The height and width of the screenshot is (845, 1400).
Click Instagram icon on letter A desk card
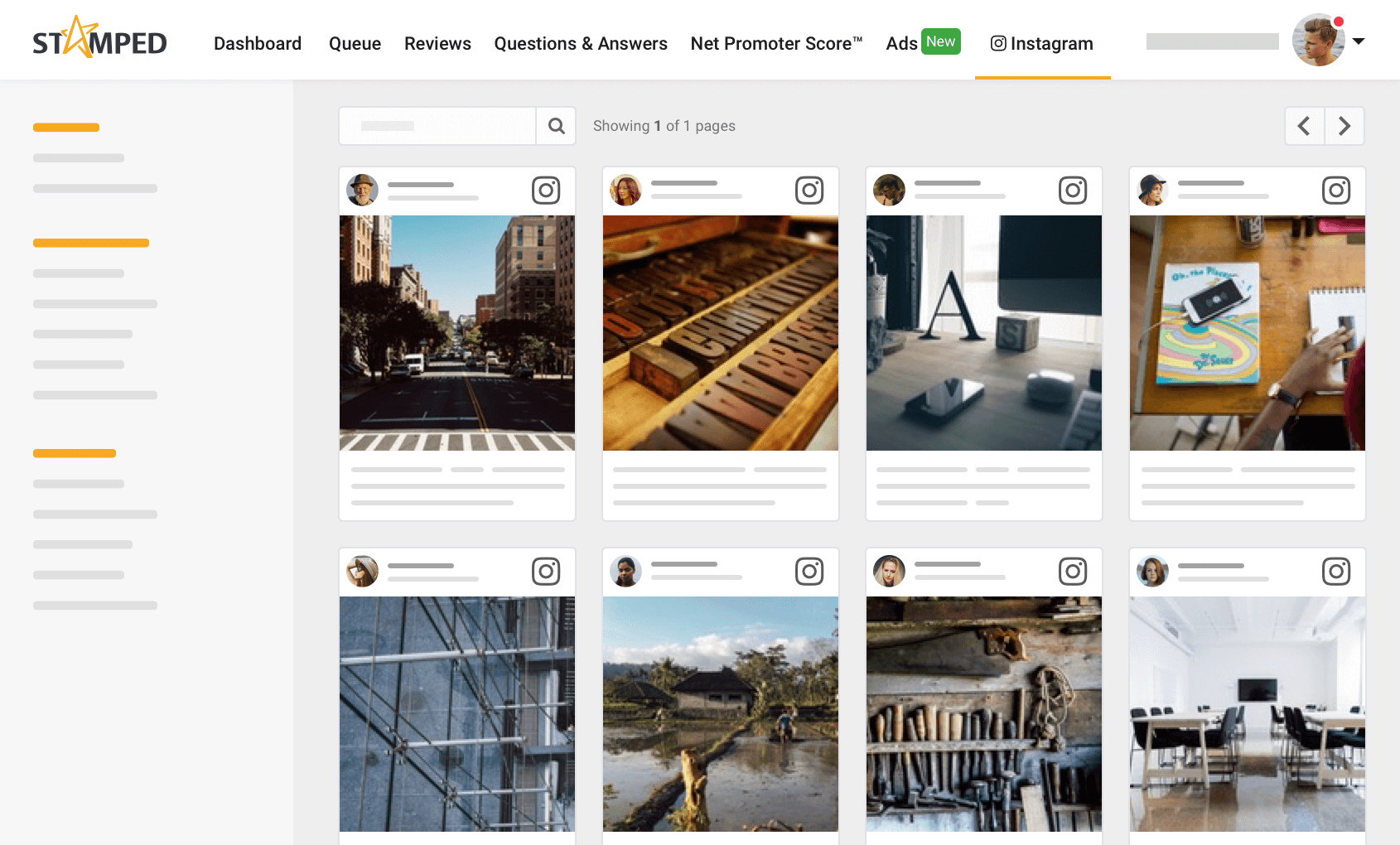[1073, 191]
